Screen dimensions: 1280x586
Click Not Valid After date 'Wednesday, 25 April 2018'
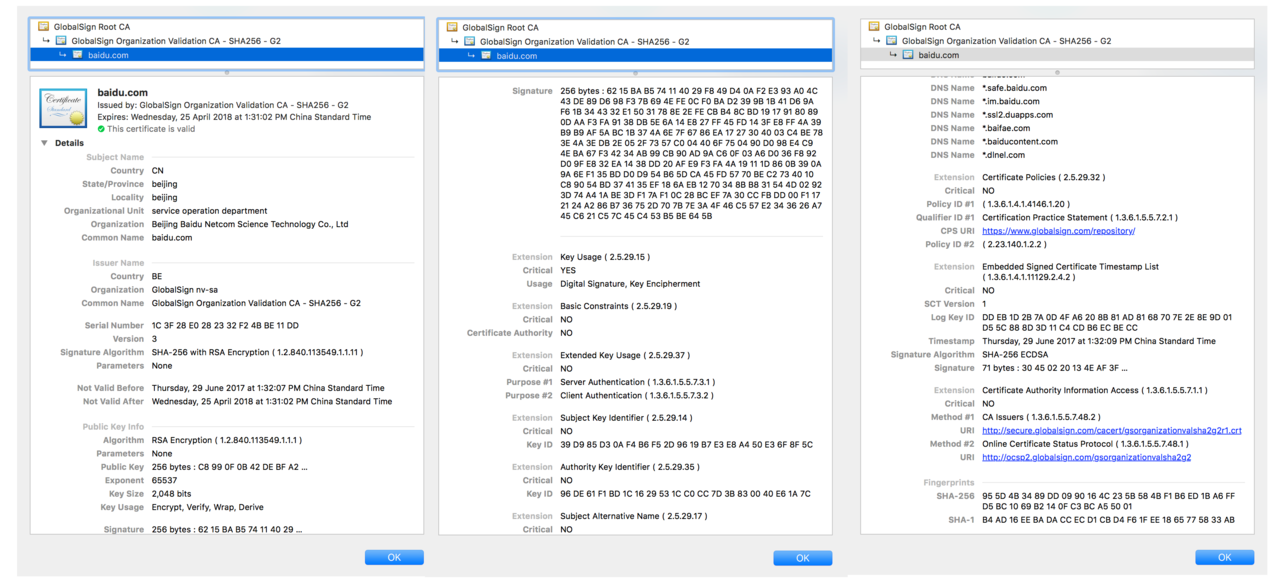(x=272, y=402)
